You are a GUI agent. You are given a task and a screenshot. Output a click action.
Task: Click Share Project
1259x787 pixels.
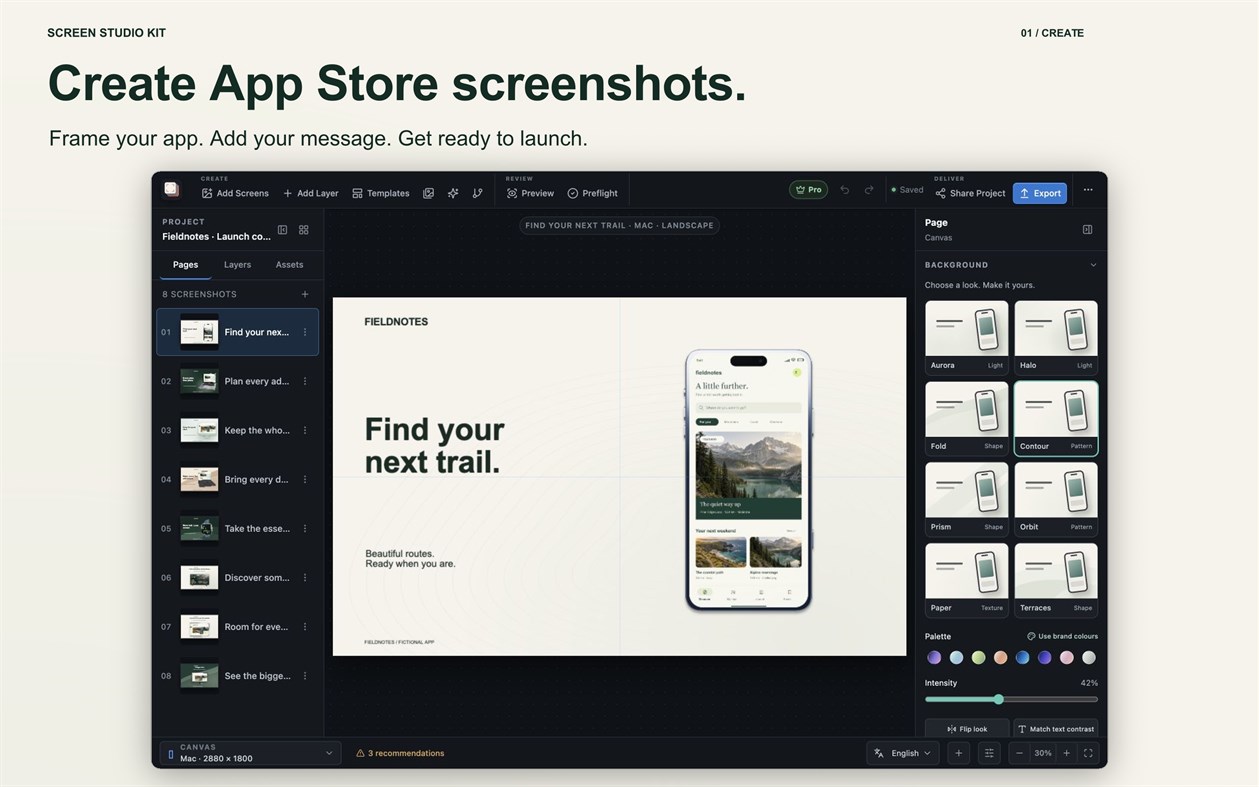(x=970, y=193)
